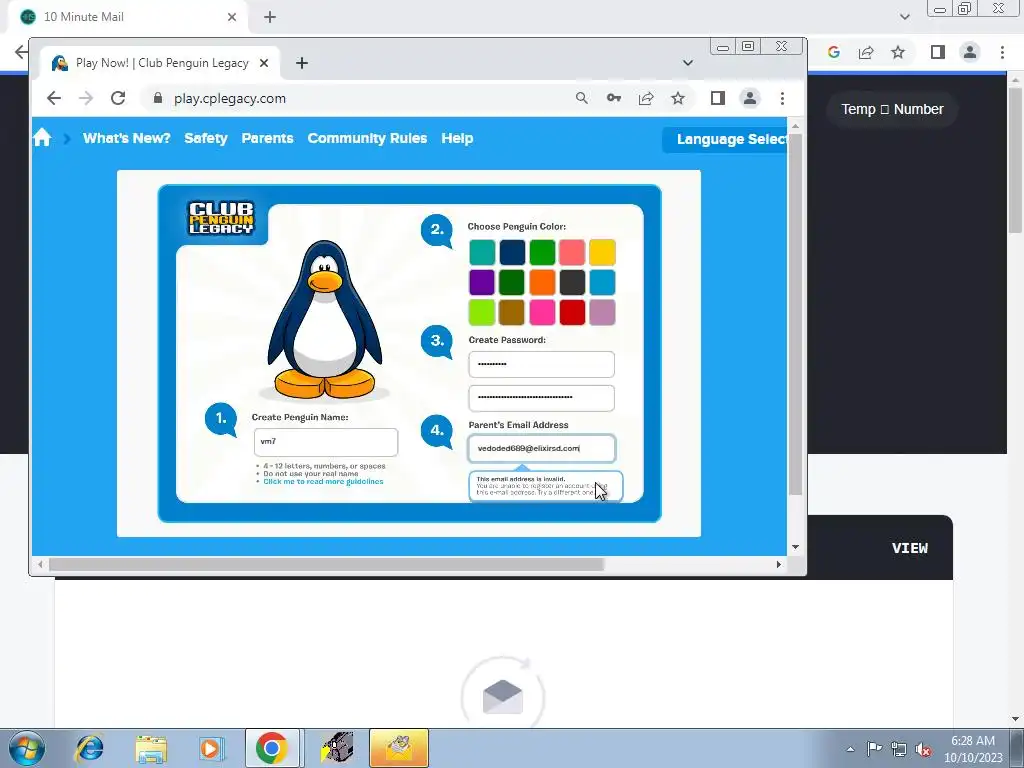
Task: Open new tab in Club Penguin window
Action: (301, 63)
